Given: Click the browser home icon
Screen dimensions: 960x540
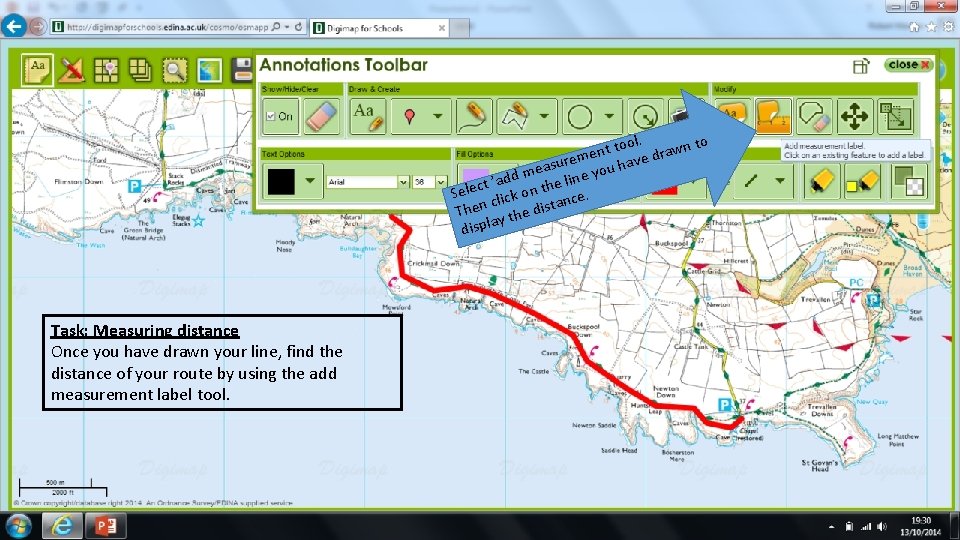Looking at the screenshot, I should [x=914, y=27].
